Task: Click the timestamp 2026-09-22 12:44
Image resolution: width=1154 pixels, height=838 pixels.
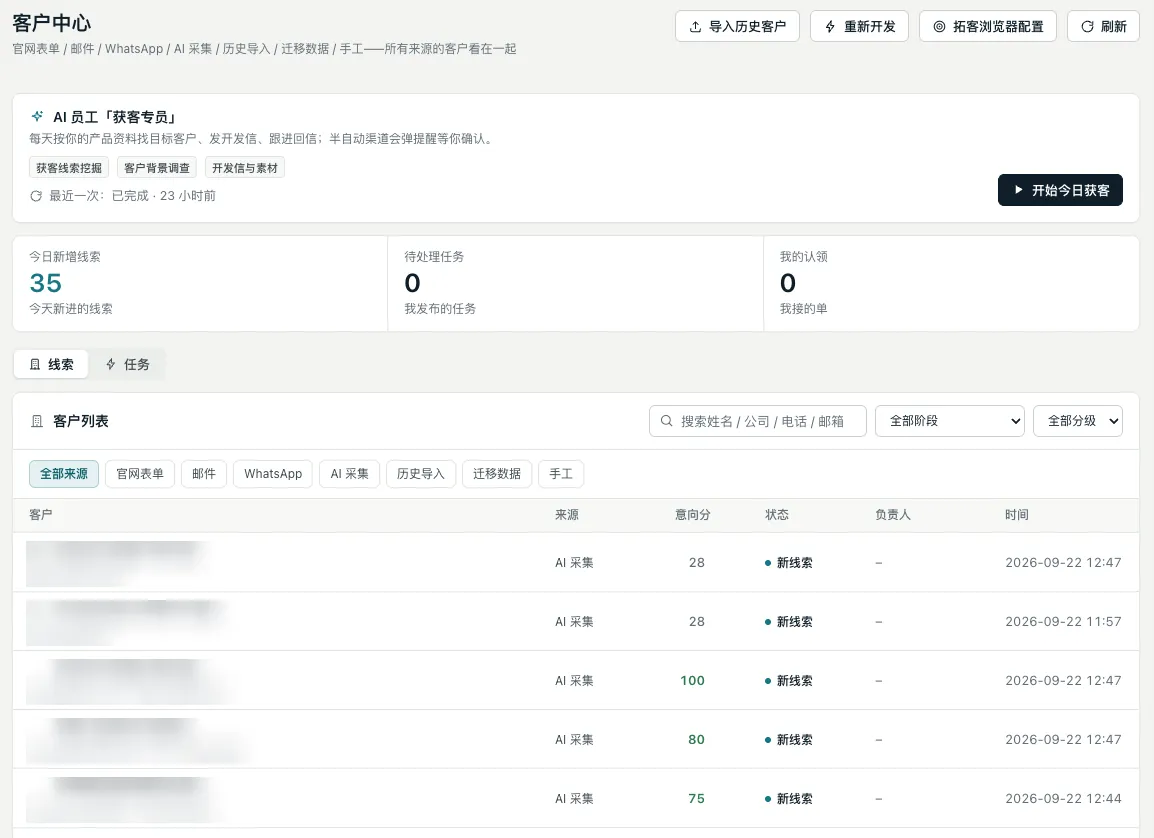Action: [x=1063, y=798]
